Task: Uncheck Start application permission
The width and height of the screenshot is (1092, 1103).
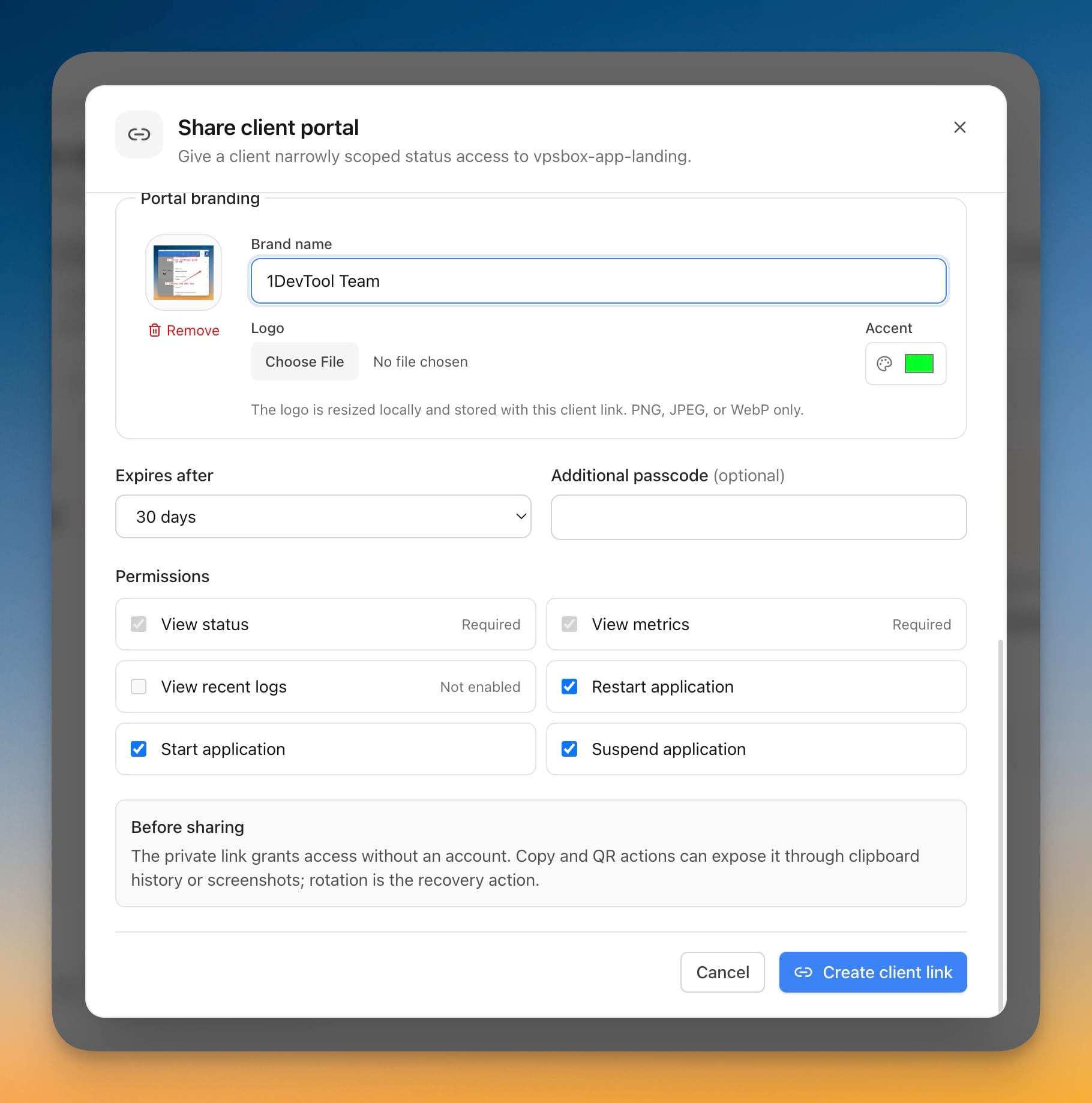Action: pos(139,749)
